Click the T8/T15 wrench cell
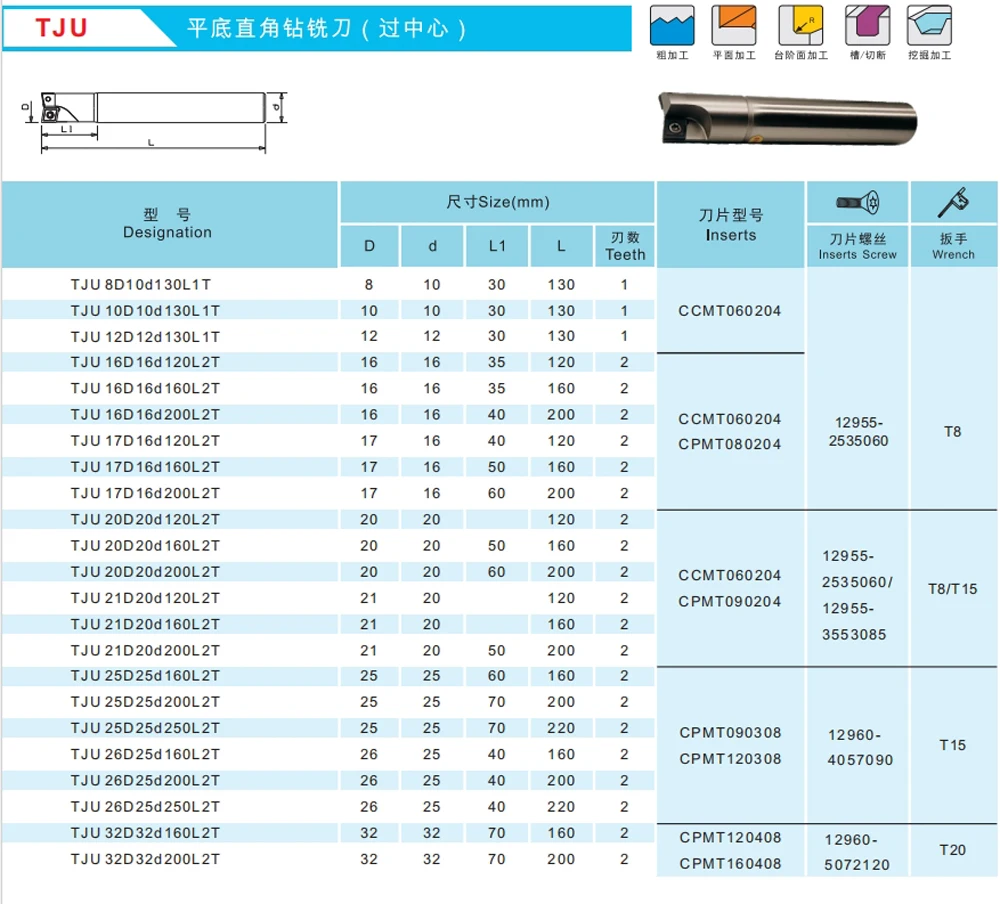Screen dimensions: 1000x904 point(953,589)
